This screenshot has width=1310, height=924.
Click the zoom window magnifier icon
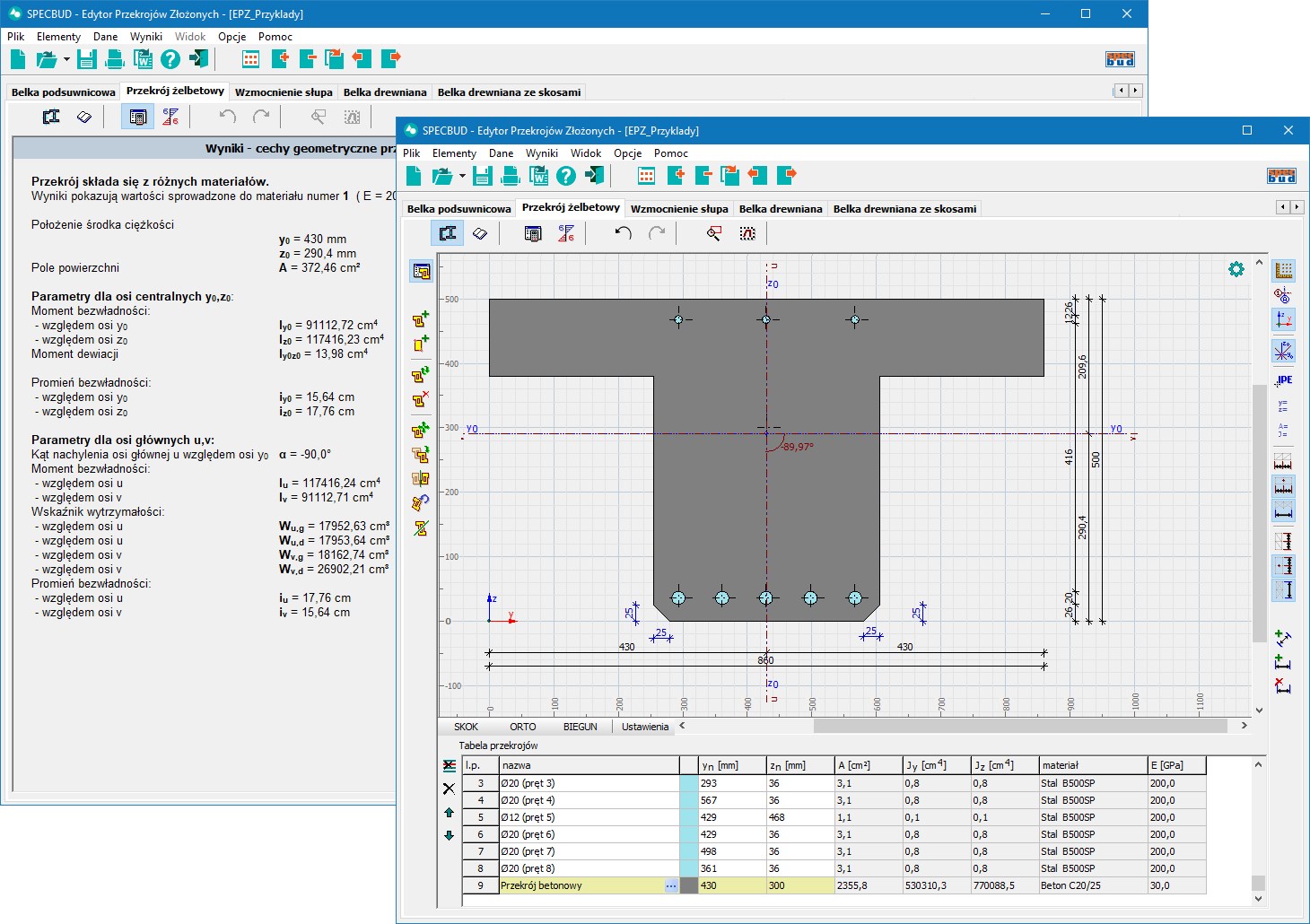point(714,234)
